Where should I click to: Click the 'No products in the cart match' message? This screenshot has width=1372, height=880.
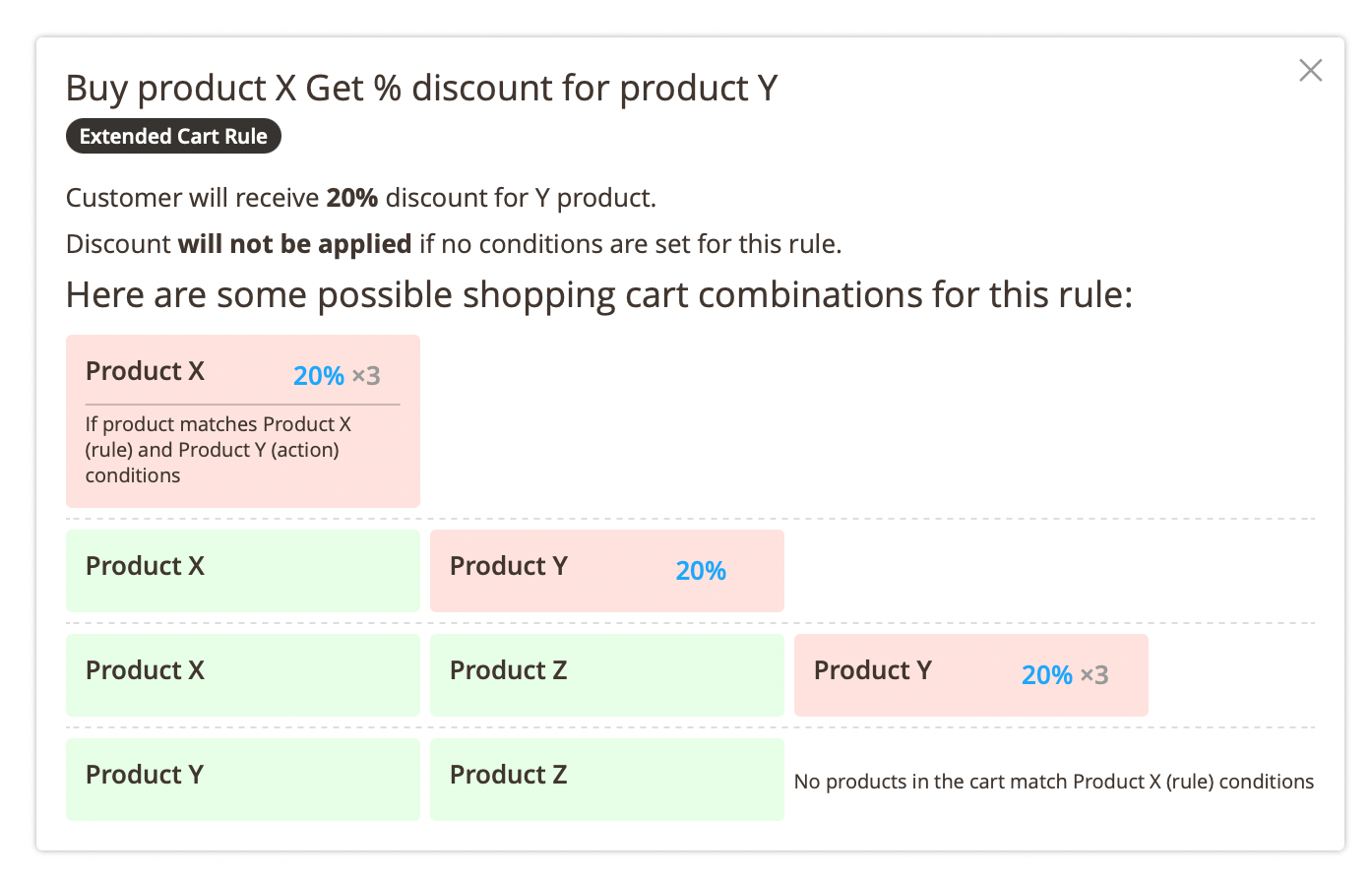pos(1053,781)
